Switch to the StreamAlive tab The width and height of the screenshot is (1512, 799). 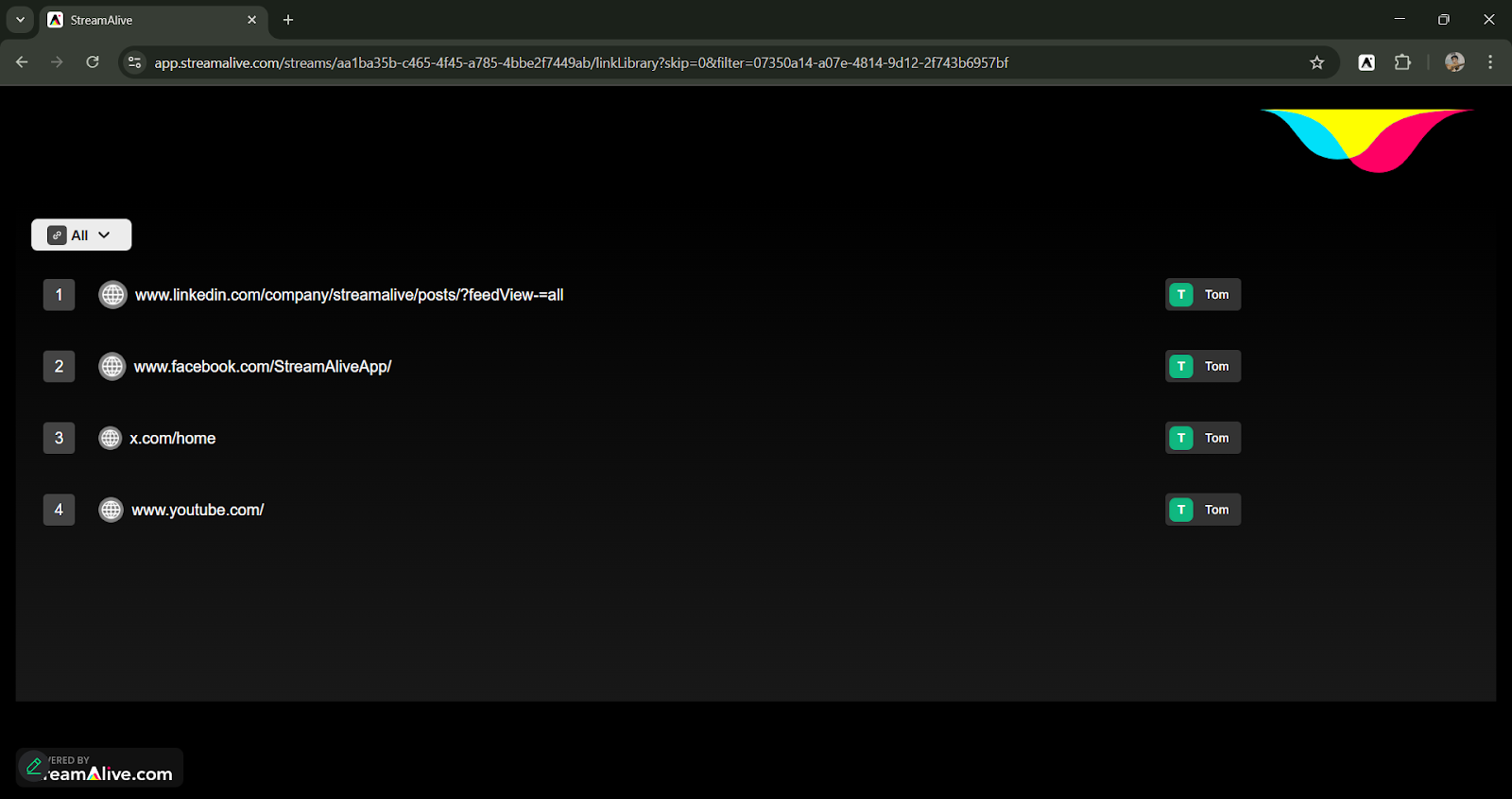pos(153,20)
